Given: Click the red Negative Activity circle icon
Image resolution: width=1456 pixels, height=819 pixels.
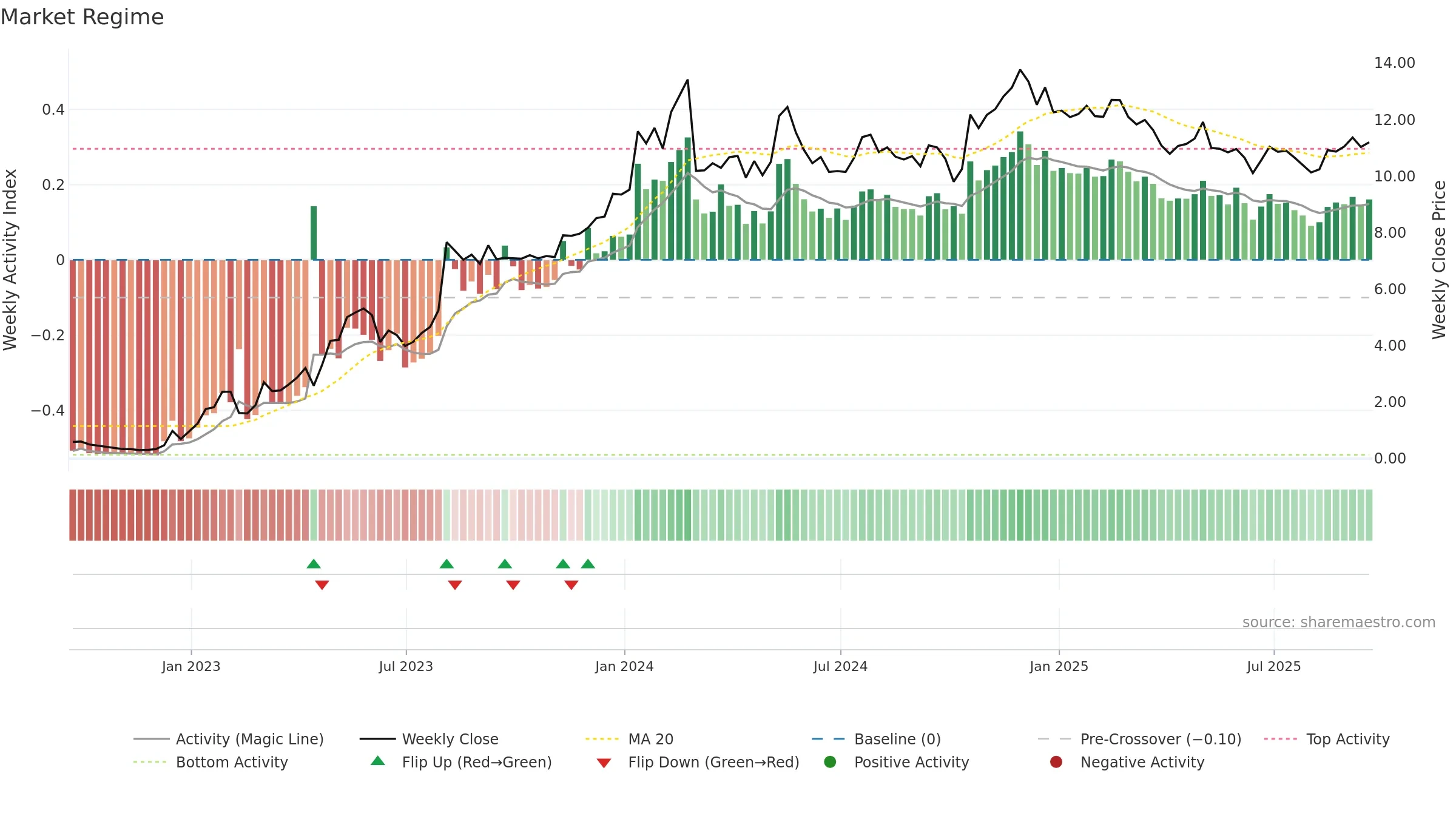Looking at the screenshot, I should 1056,762.
